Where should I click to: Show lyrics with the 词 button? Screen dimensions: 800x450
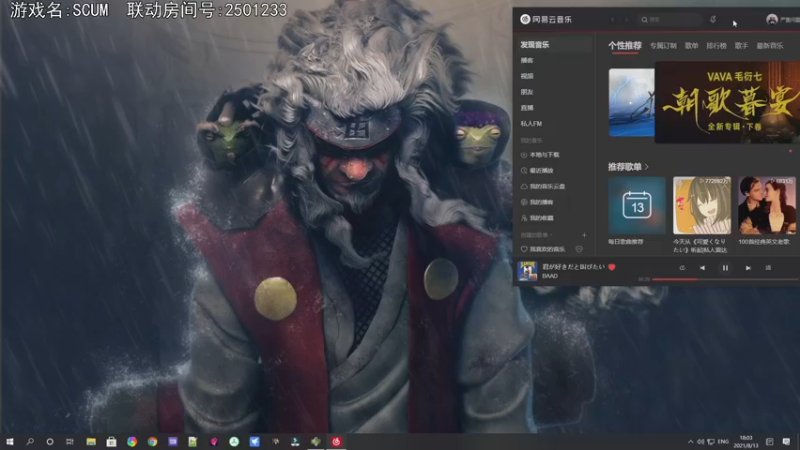(x=768, y=268)
